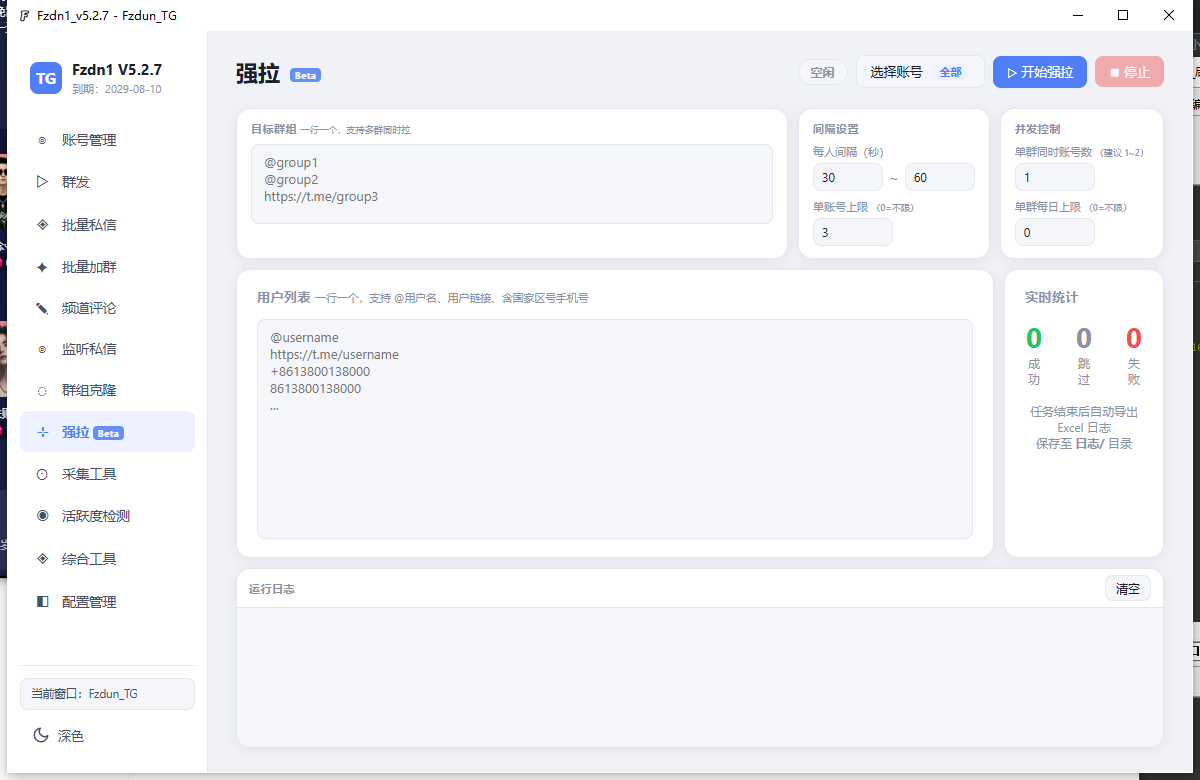
Task: Click the 监听私信 circle icon
Action: pyautogui.click(x=42, y=349)
